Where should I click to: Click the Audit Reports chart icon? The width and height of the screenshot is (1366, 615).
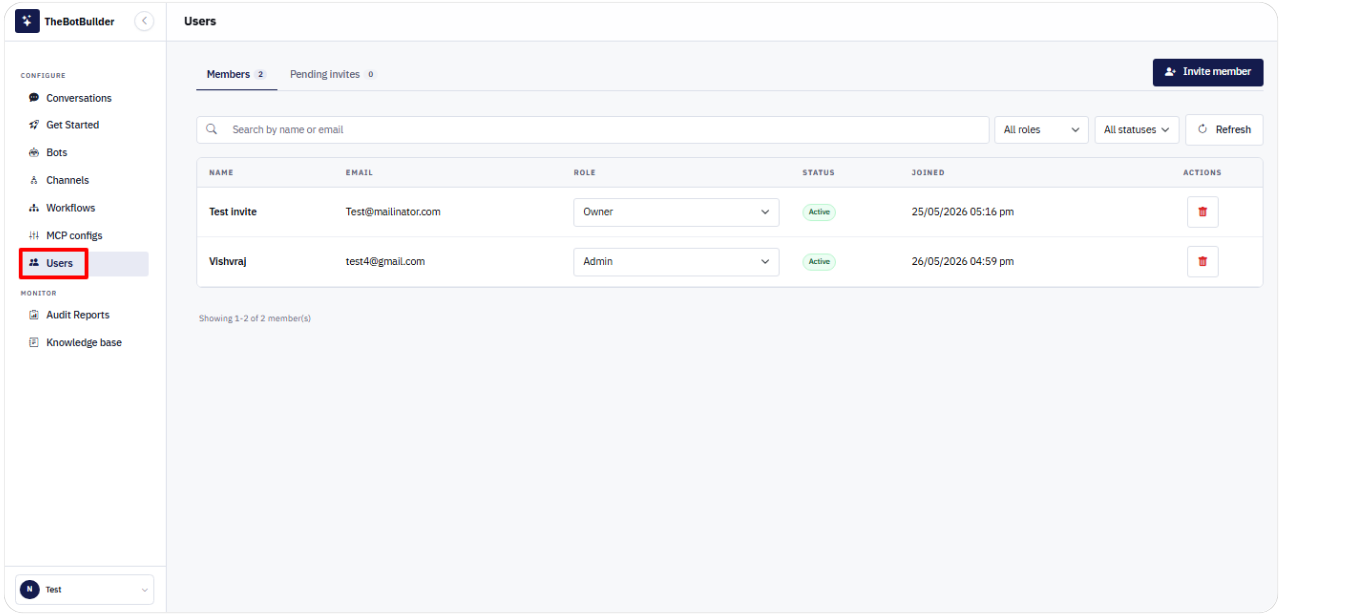34,315
